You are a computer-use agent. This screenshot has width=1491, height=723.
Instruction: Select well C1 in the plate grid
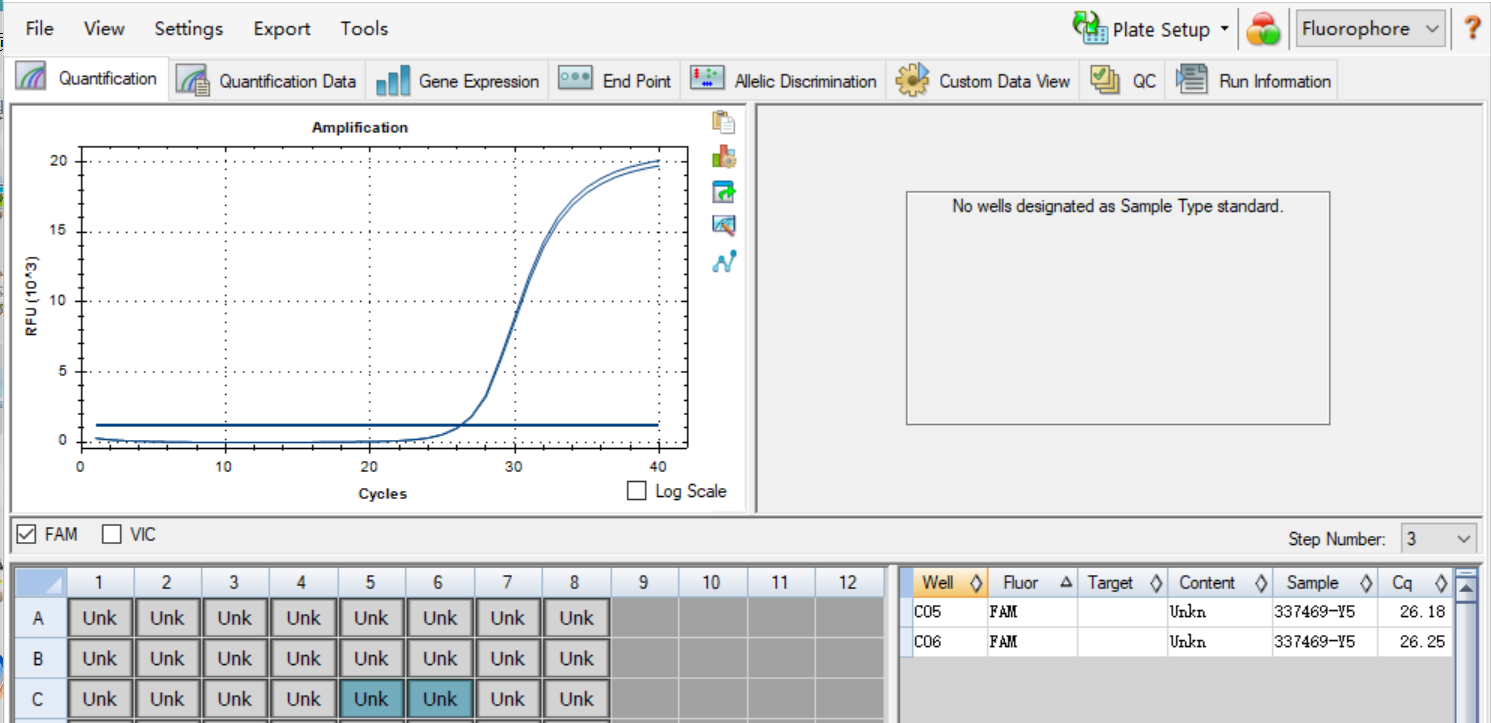[100, 699]
